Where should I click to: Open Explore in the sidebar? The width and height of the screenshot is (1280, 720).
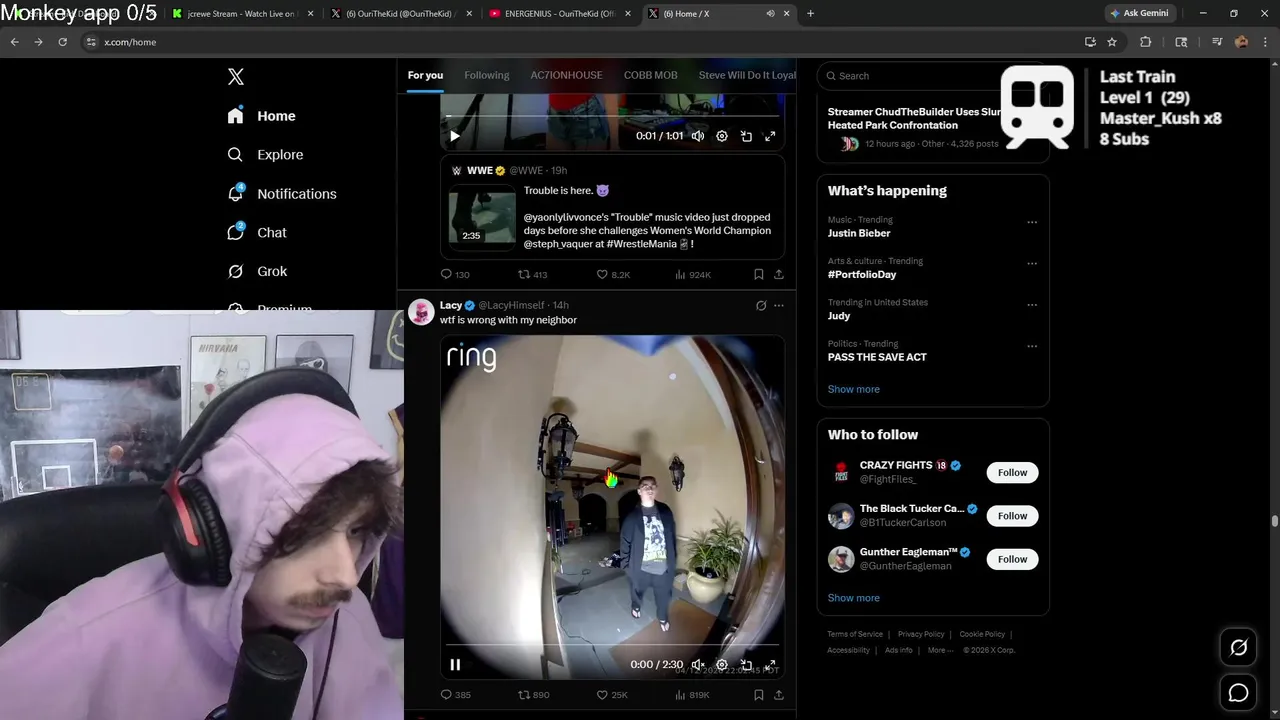pyautogui.click(x=265, y=155)
